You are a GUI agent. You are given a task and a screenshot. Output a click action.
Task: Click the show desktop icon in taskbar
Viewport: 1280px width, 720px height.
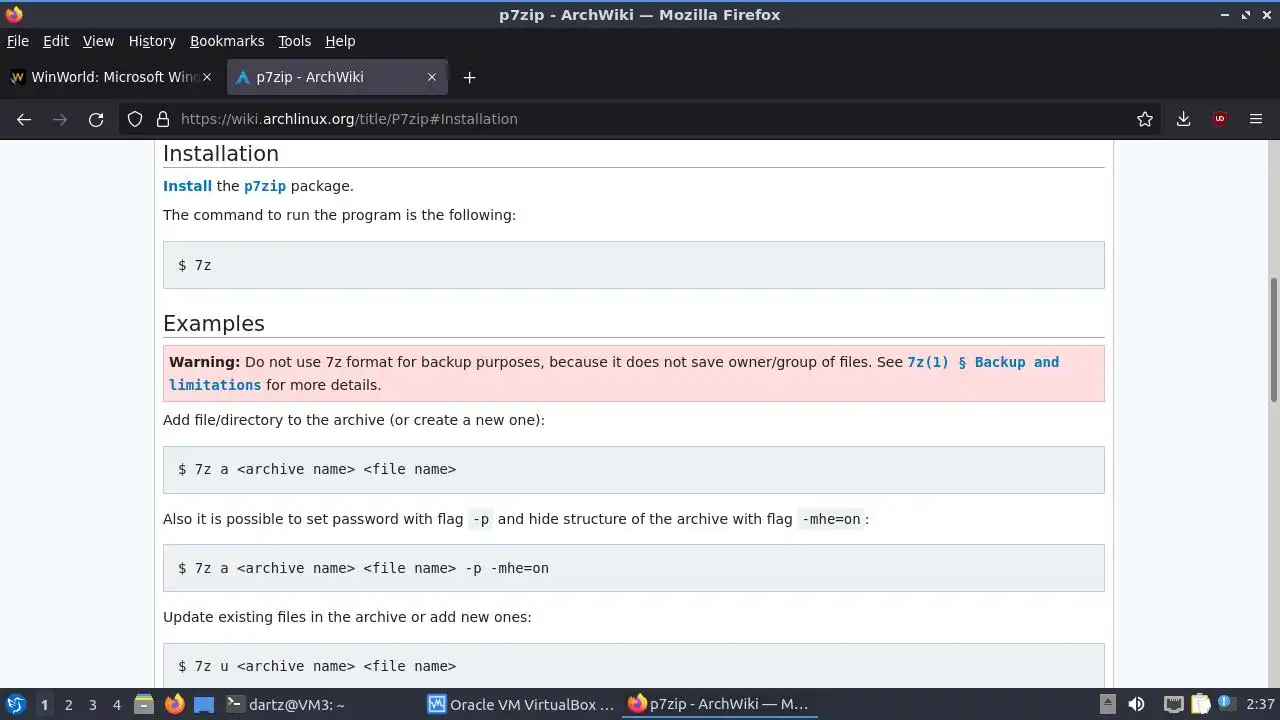click(x=204, y=704)
